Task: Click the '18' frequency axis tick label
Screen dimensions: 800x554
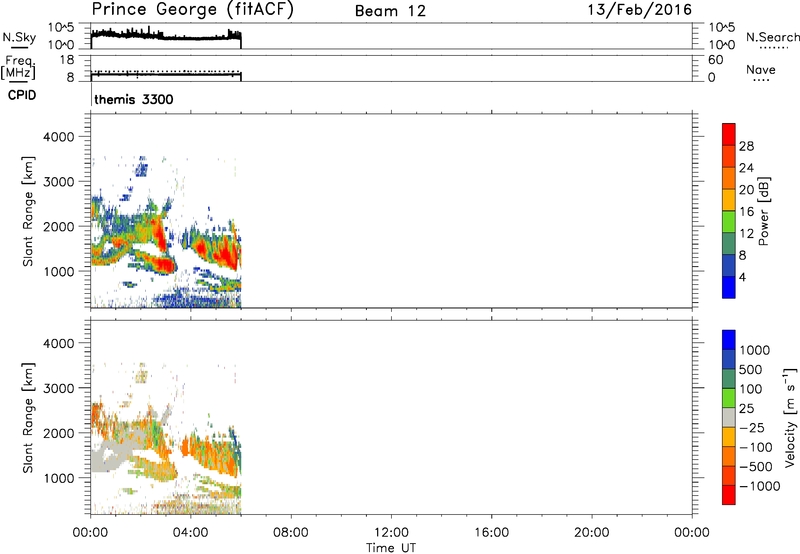Action: 67,60
